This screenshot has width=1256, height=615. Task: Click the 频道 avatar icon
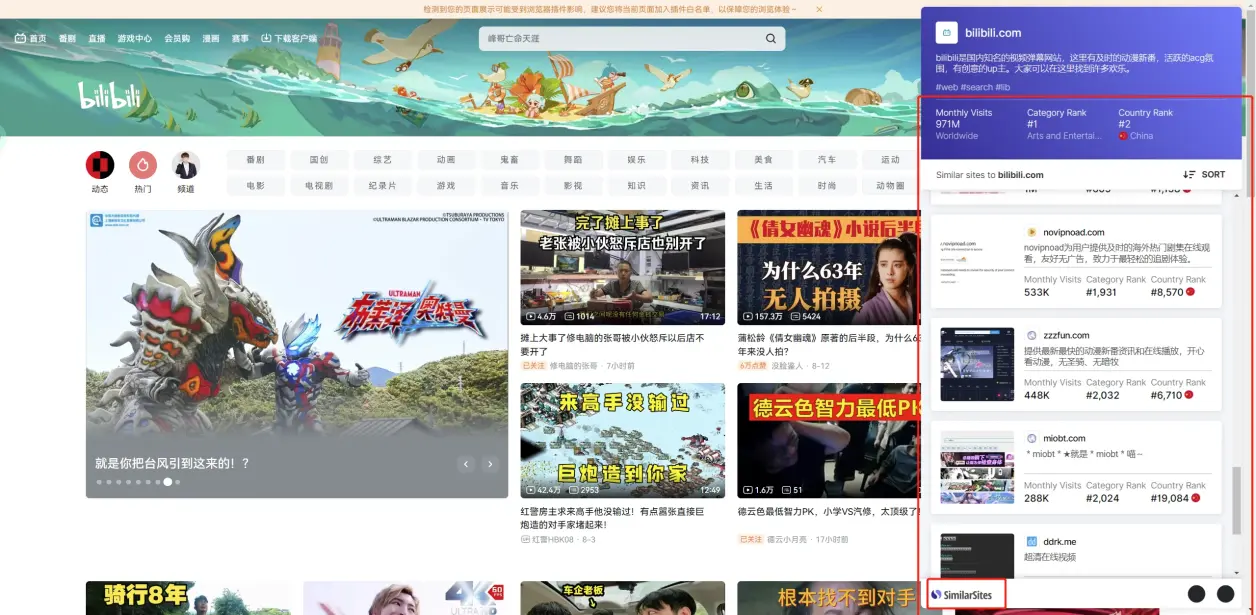[184, 162]
